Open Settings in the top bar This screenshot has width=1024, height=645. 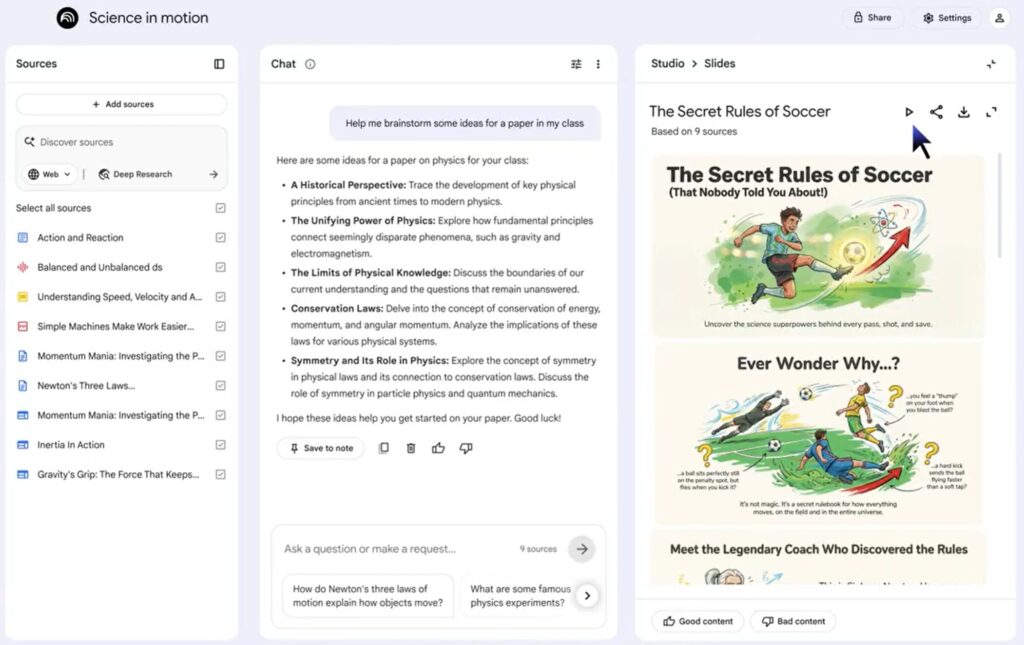(946, 18)
